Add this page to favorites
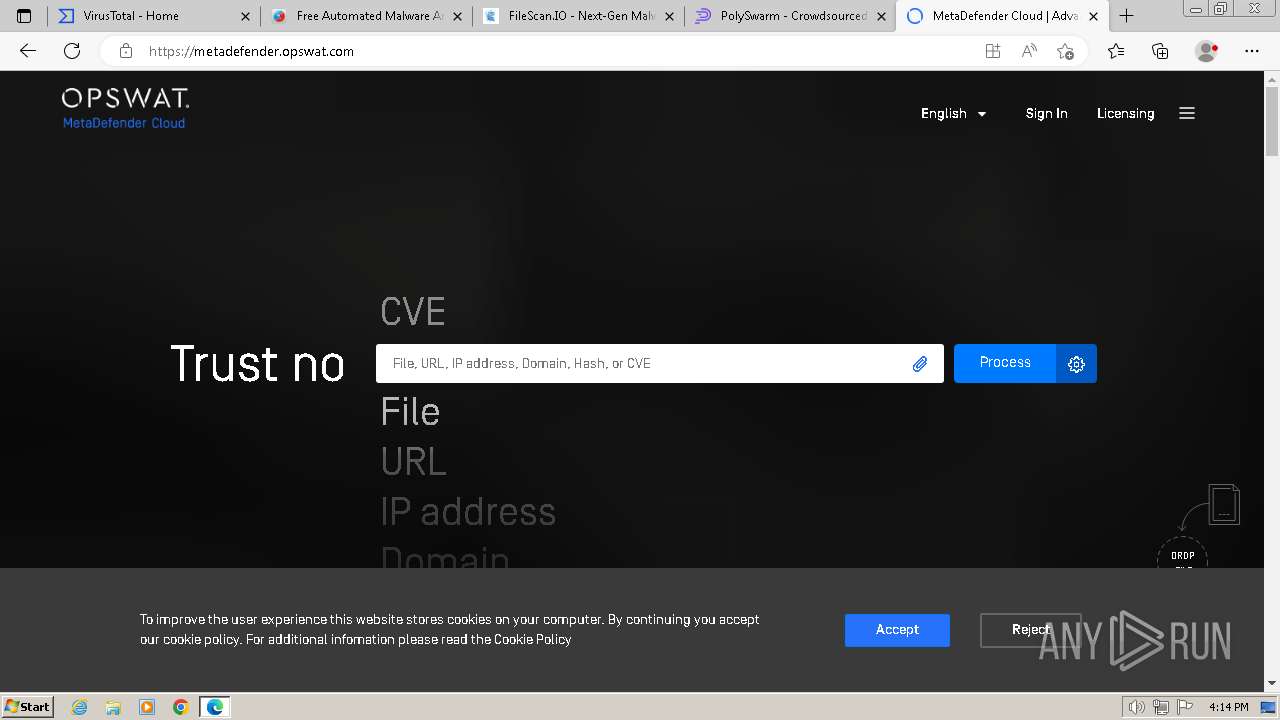1280x720 pixels. pyautogui.click(x=1065, y=51)
